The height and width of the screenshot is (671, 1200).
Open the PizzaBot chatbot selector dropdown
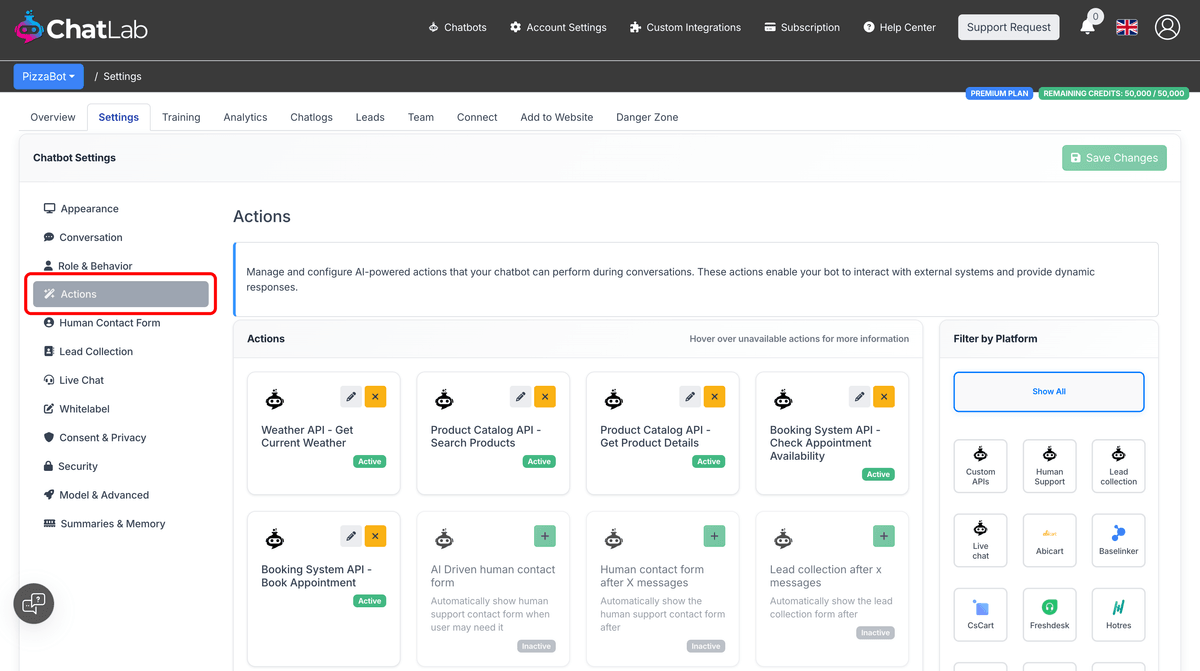pos(48,76)
